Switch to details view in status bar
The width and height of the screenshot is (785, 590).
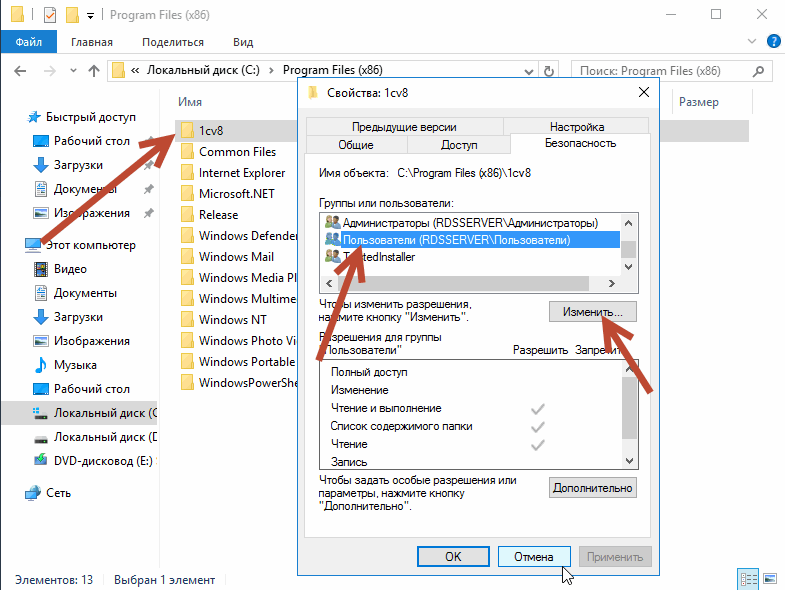[x=747, y=579]
